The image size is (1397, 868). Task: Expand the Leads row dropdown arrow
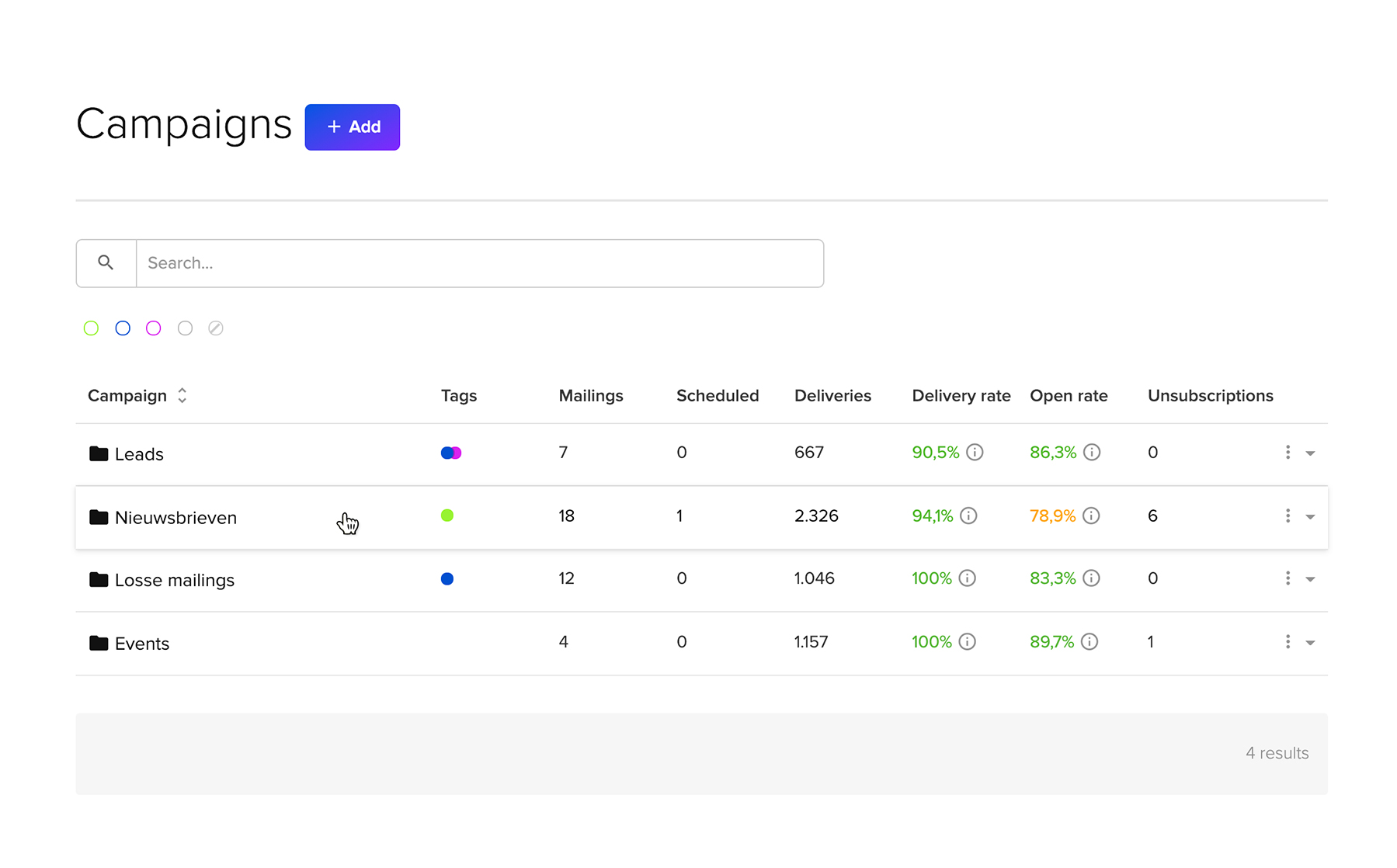click(x=1310, y=453)
